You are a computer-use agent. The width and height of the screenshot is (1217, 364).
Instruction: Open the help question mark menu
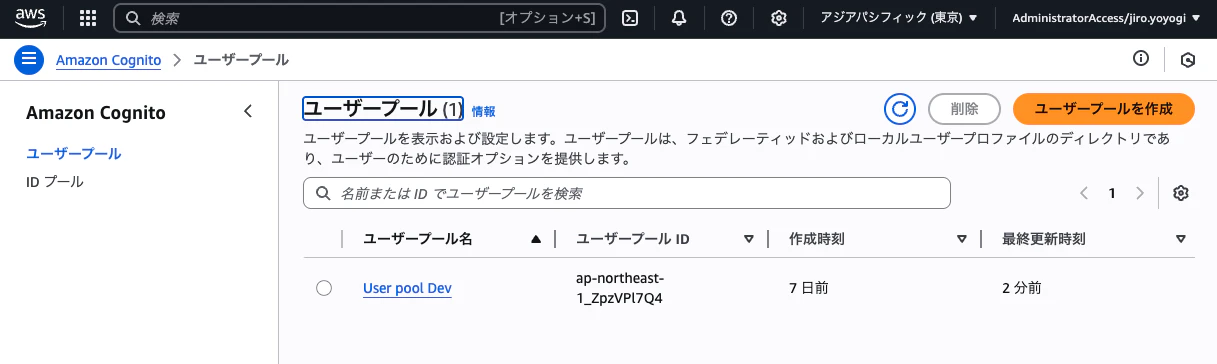click(x=729, y=18)
